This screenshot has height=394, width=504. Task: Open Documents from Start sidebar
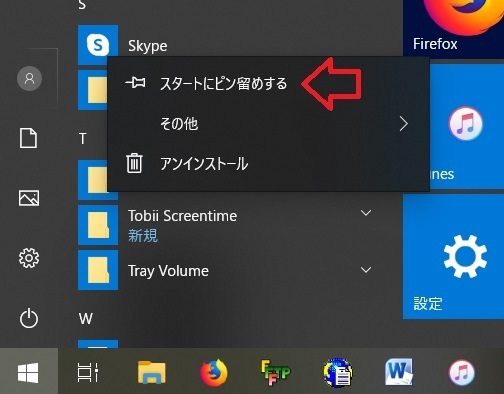coord(28,138)
